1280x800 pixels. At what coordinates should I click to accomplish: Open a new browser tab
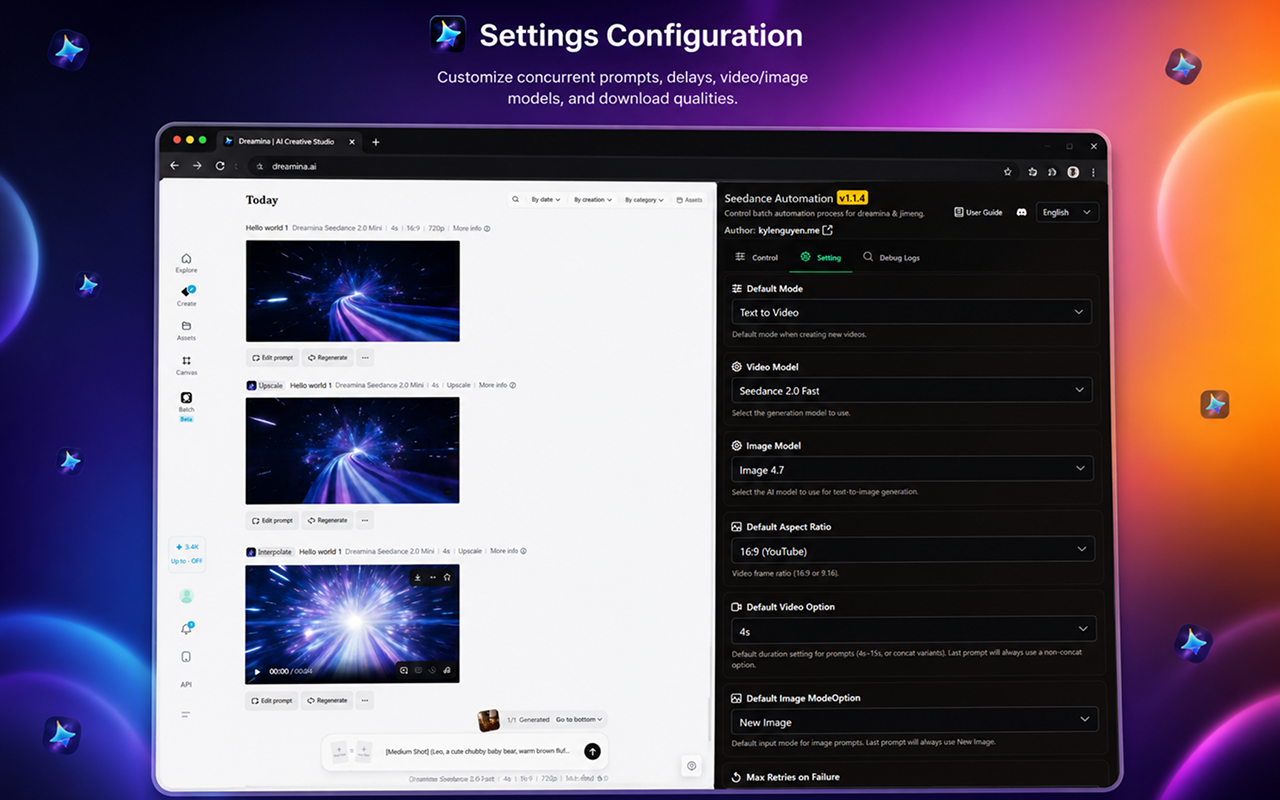[376, 142]
